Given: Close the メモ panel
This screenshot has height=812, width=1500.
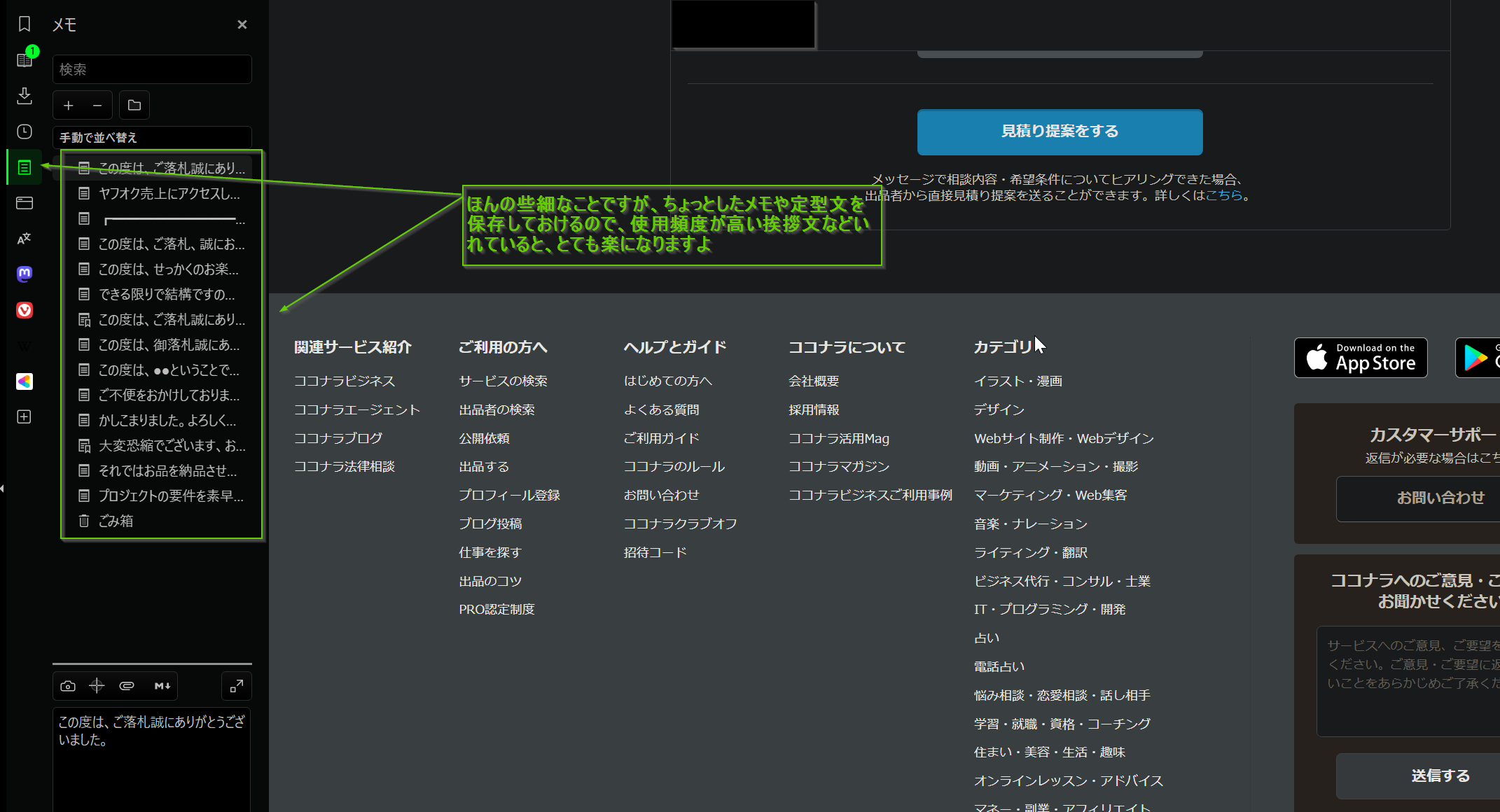Looking at the screenshot, I should tap(242, 24).
